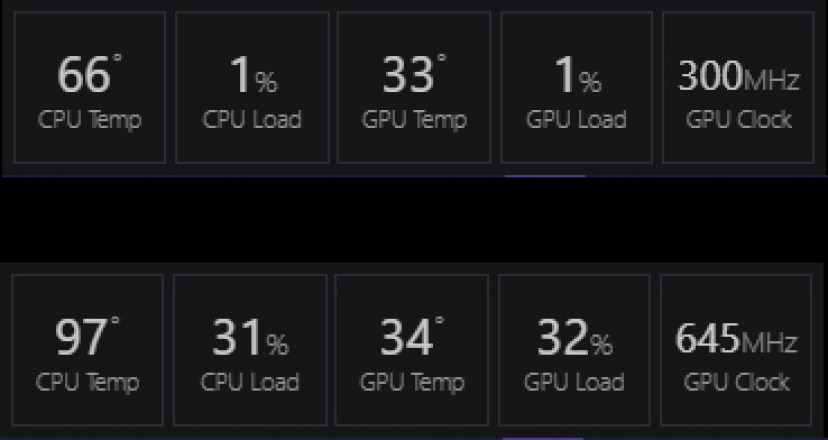828x440 pixels.
Task: Click the 'CPU Load' label under 31%
Action: 250,383
